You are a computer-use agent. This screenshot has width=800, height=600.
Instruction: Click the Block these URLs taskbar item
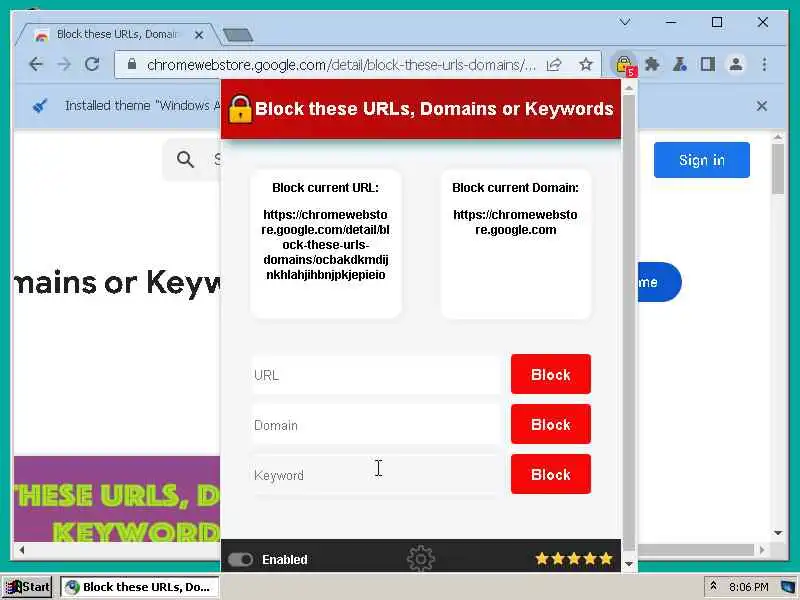139,587
